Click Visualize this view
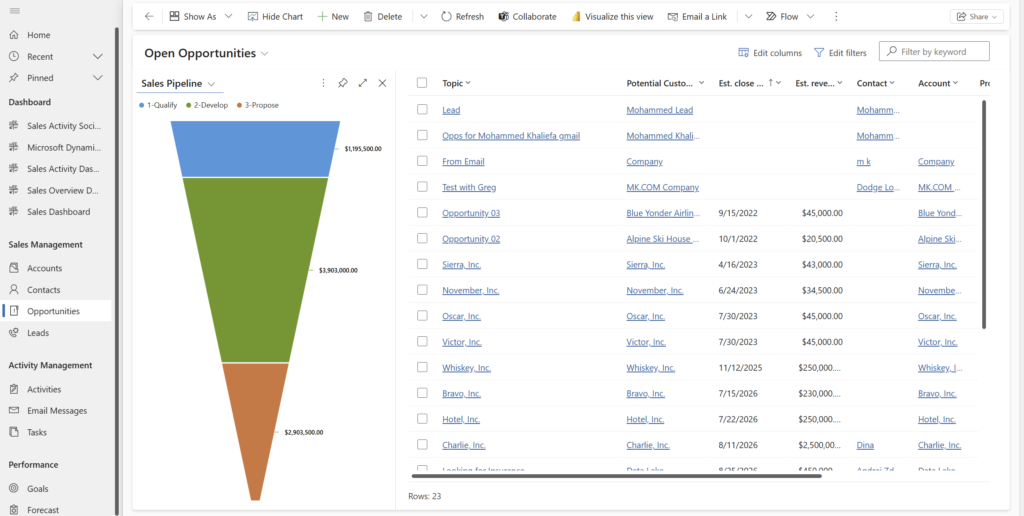The image size is (1024, 516). (x=613, y=16)
